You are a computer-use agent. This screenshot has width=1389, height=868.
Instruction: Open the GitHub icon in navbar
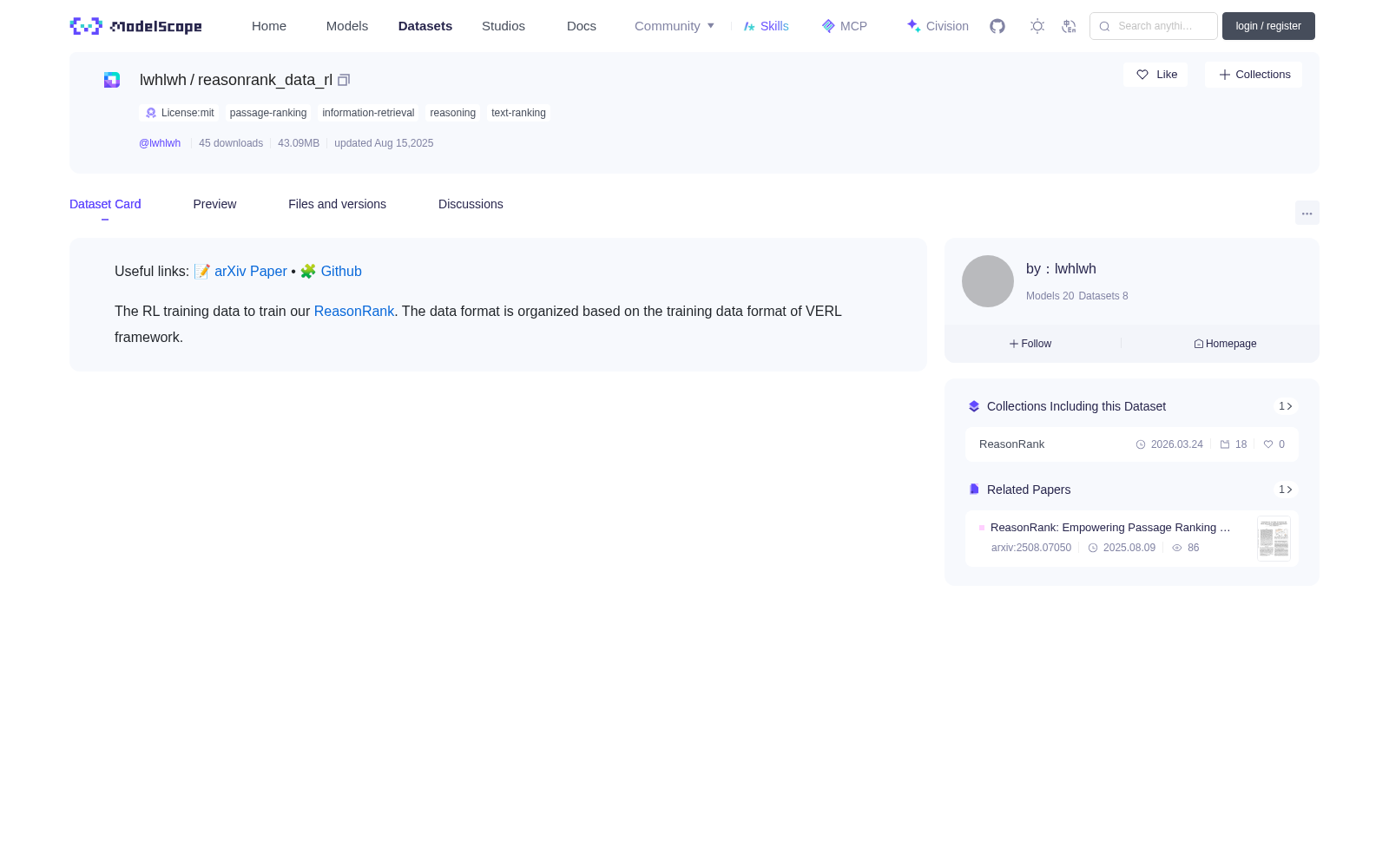(x=997, y=26)
